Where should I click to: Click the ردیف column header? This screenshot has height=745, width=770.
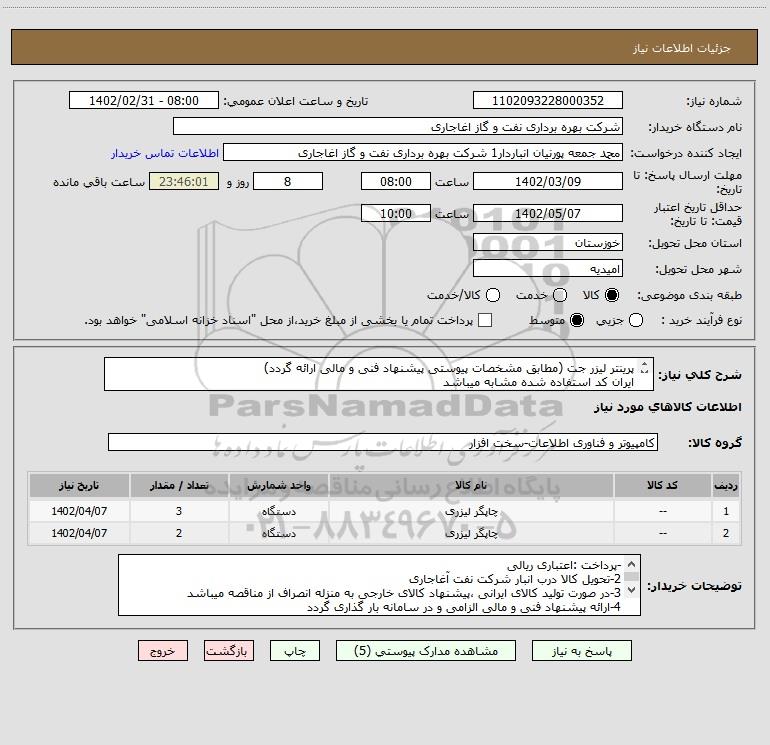(726, 485)
